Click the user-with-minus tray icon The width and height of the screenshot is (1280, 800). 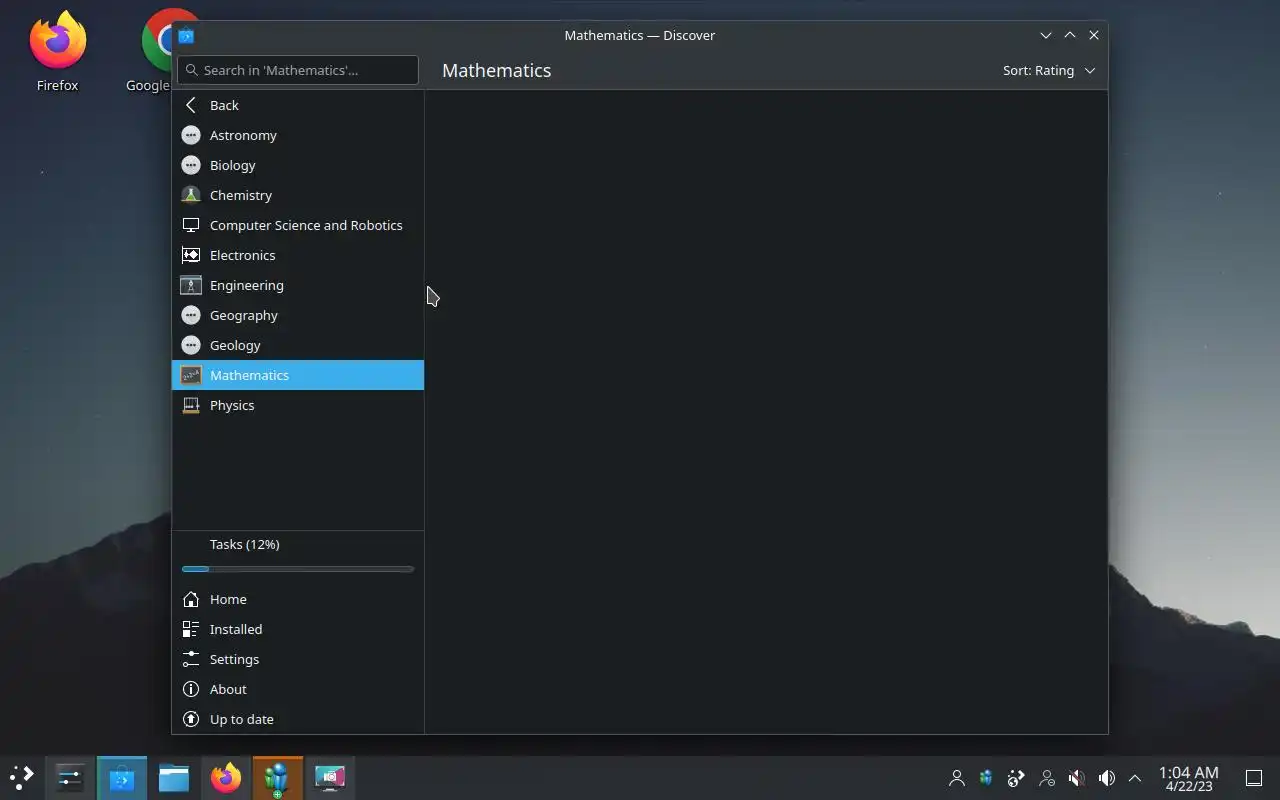coord(1047,778)
